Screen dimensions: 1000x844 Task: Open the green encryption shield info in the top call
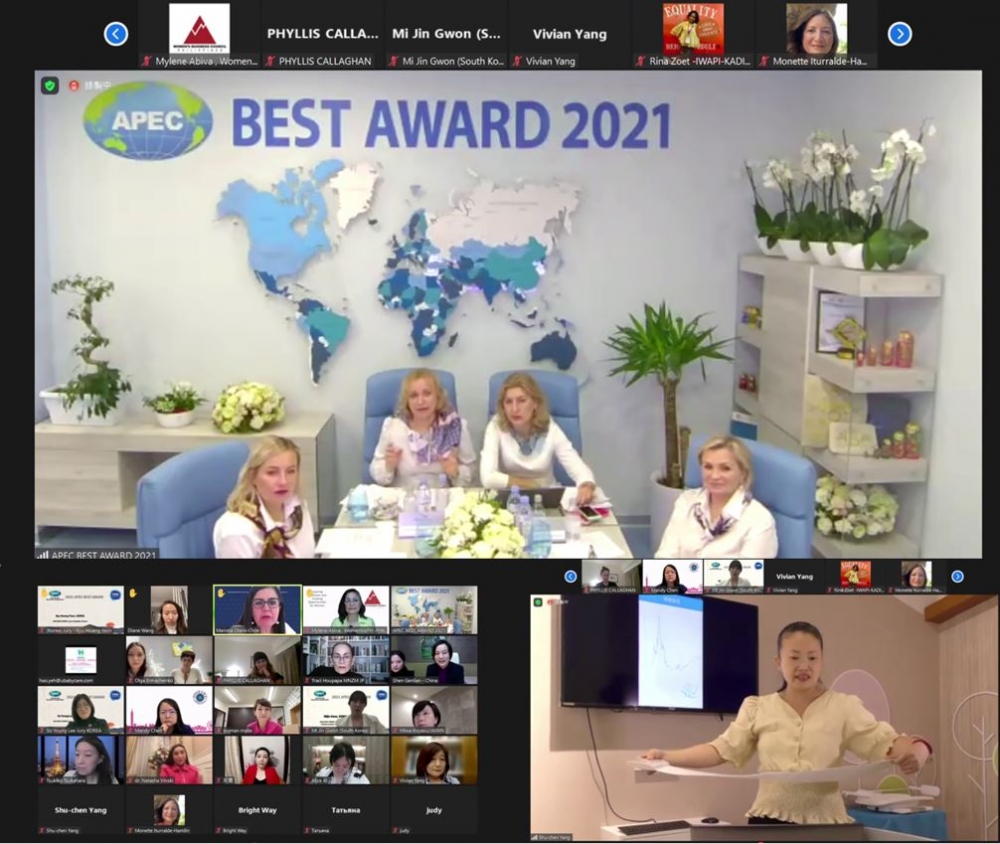coord(50,85)
